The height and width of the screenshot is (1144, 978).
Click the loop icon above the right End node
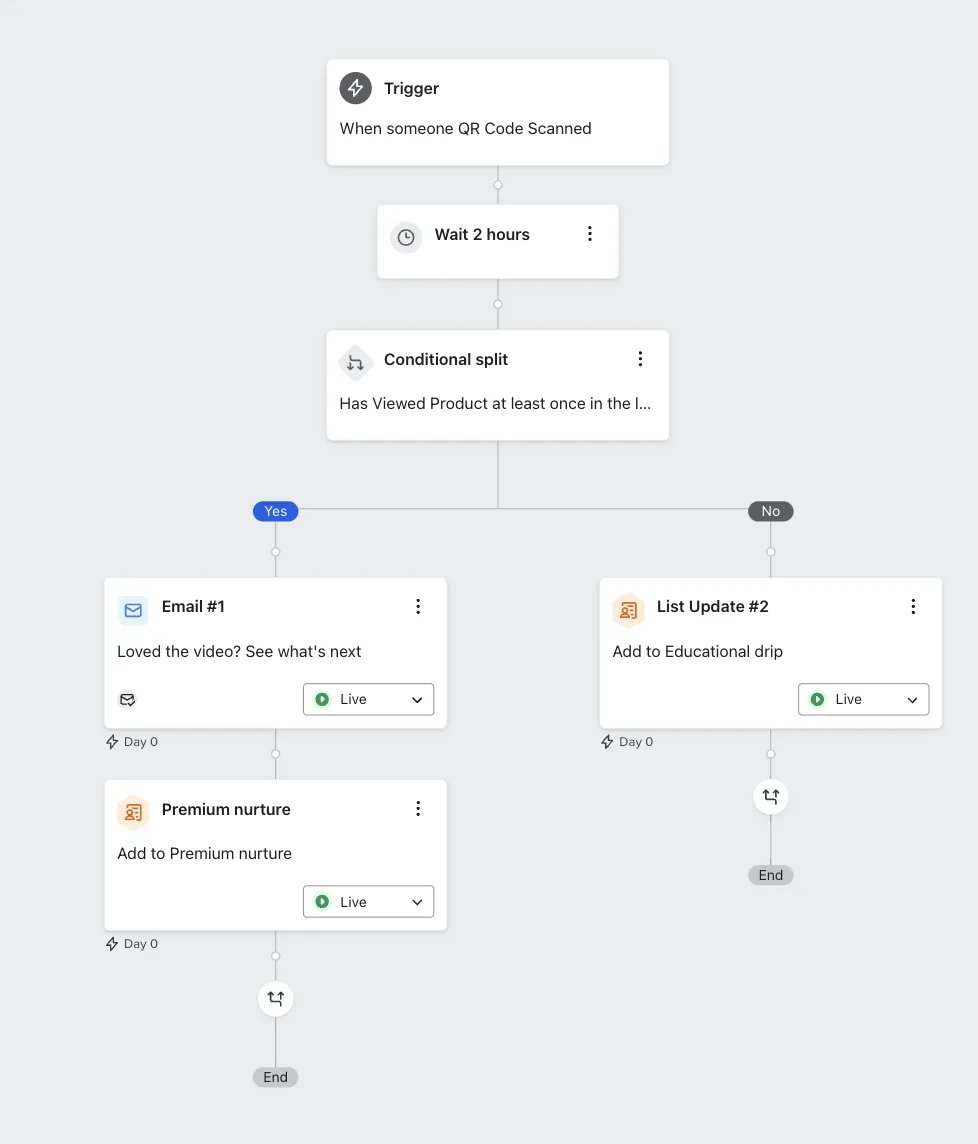click(770, 797)
